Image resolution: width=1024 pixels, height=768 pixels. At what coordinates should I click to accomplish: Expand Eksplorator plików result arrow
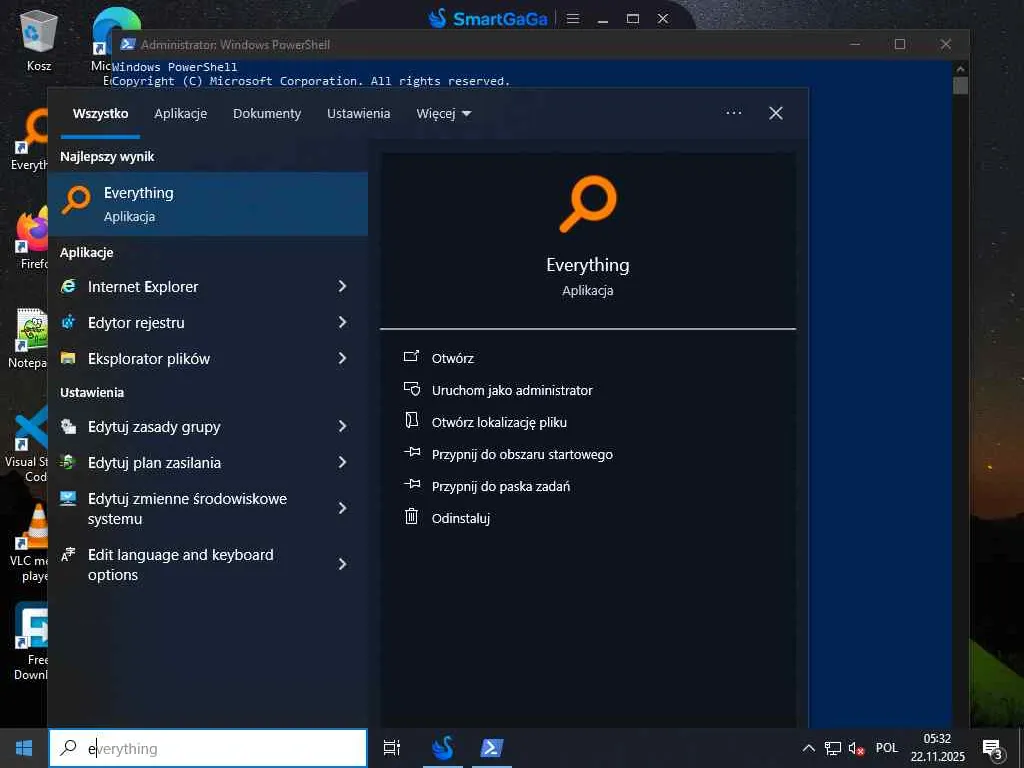click(342, 358)
